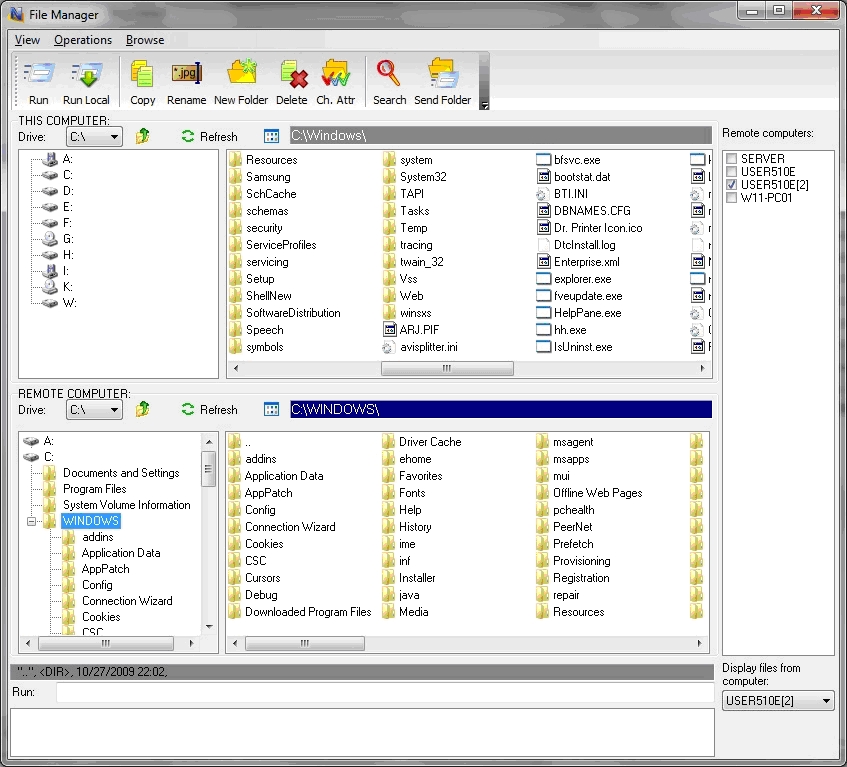The height and width of the screenshot is (767, 847).
Task: Open the local Drive C:\ dropdown
Action: coord(114,137)
